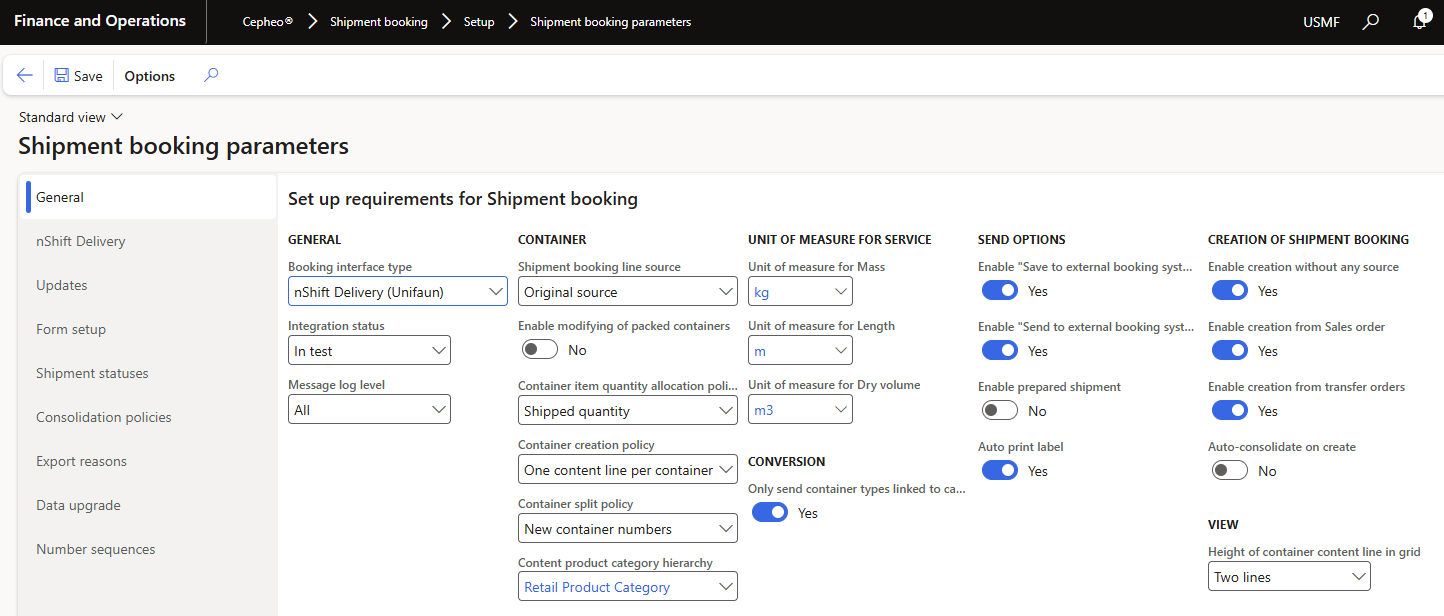
Task: Switch to nShift Delivery tab
Action: click(81, 241)
